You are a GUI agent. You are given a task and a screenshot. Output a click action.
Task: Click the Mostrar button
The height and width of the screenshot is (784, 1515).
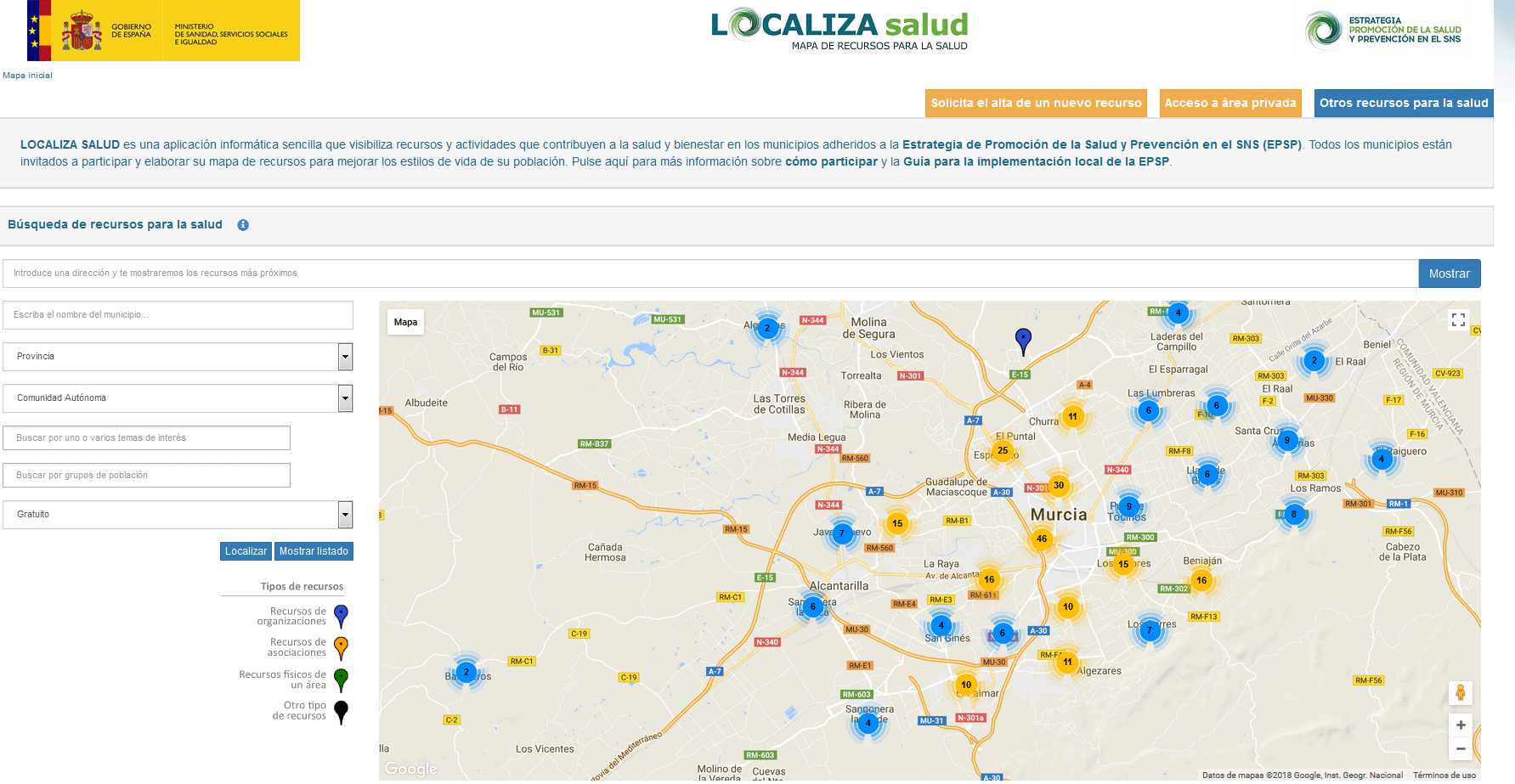tap(1450, 274)
